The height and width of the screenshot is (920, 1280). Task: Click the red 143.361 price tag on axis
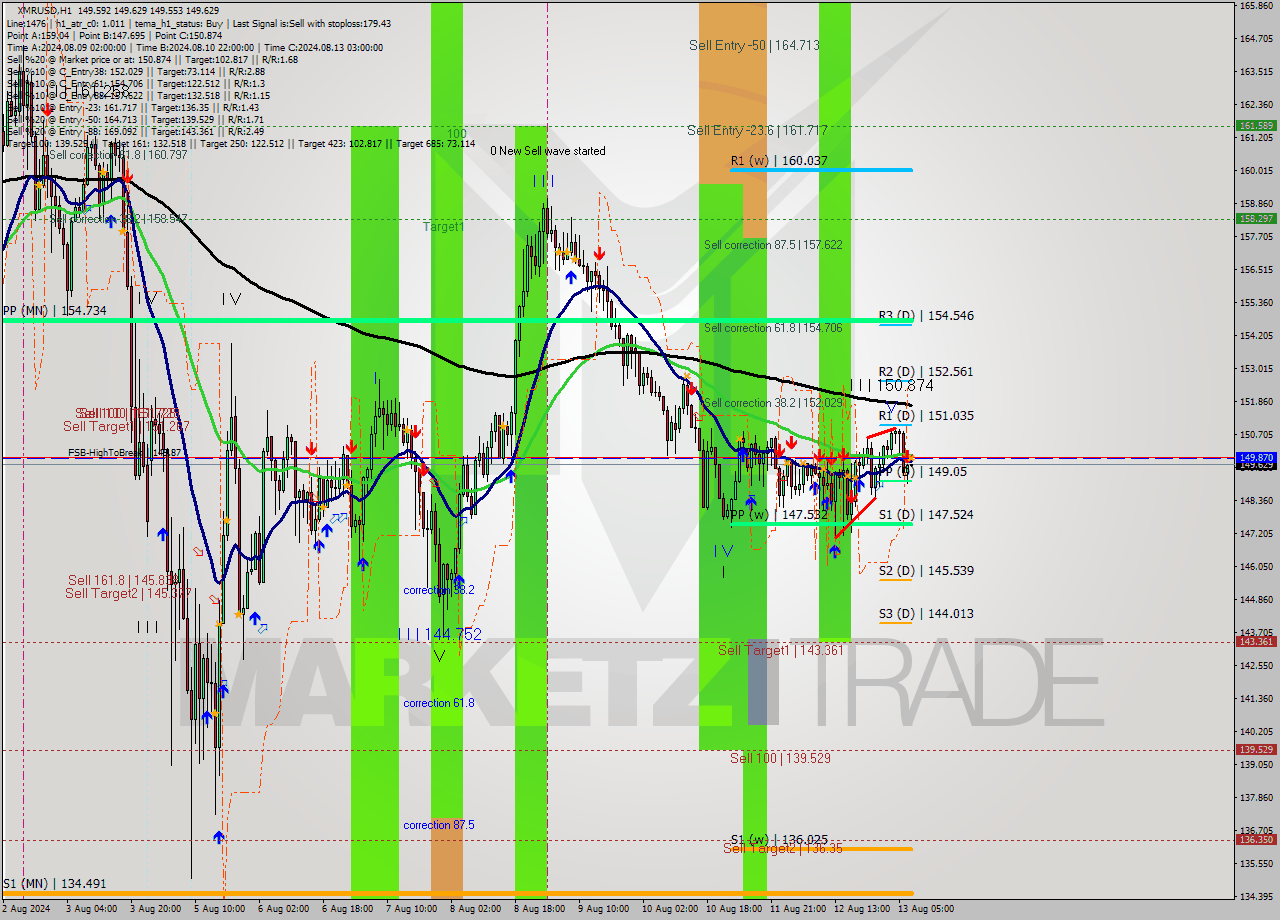1256,641
